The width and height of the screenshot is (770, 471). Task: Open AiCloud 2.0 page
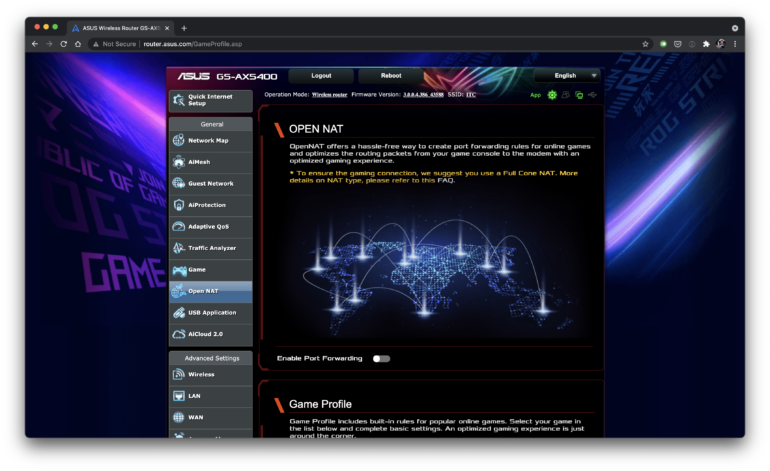click(211, 334)
